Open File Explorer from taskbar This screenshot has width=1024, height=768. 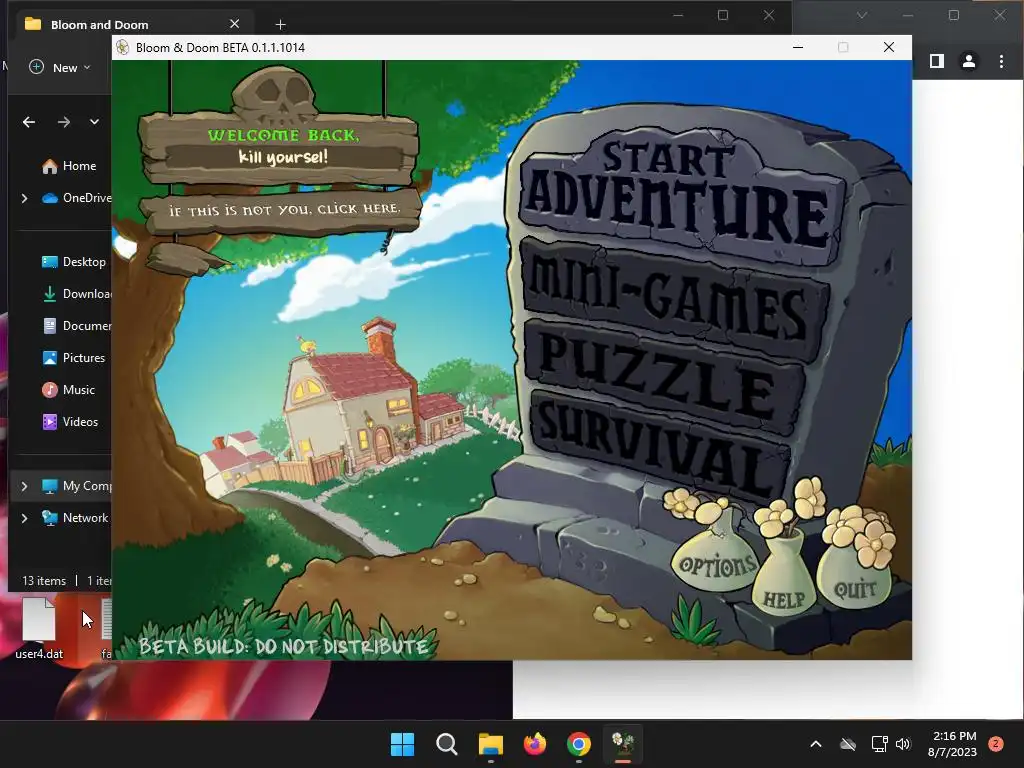490,744
